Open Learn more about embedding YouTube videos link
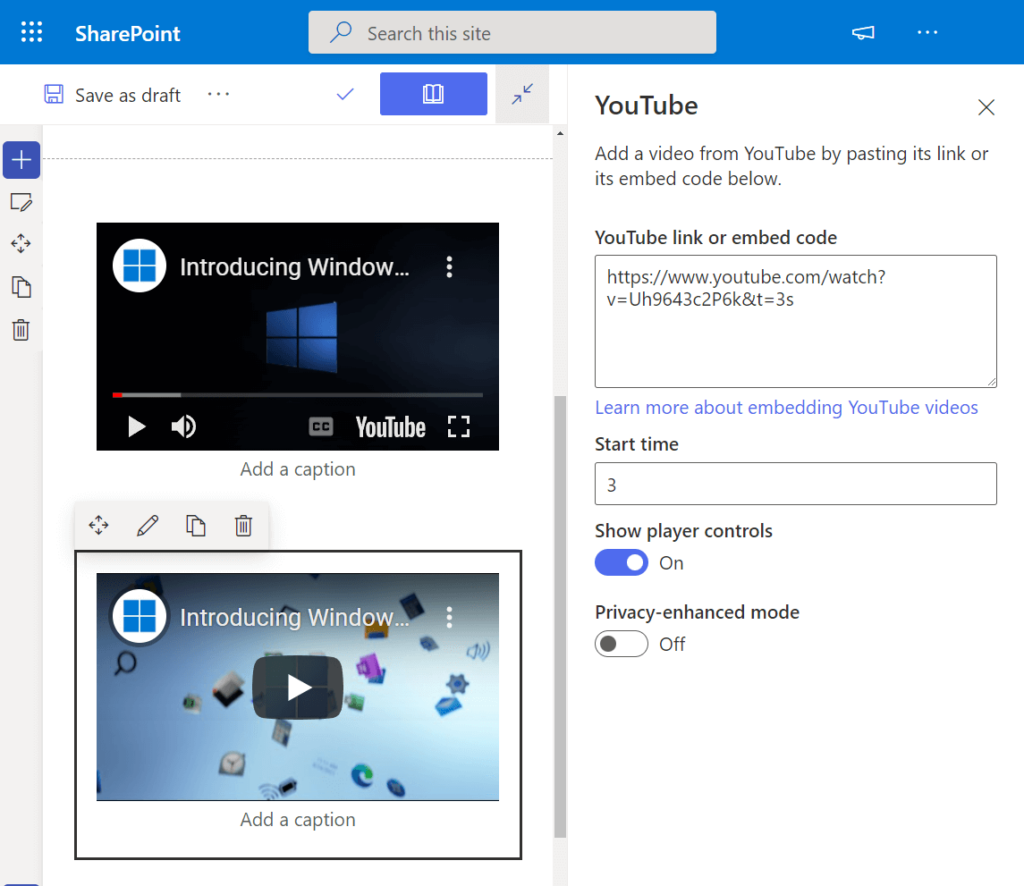This screenshot has height=886, width=1024. (786, 407)
